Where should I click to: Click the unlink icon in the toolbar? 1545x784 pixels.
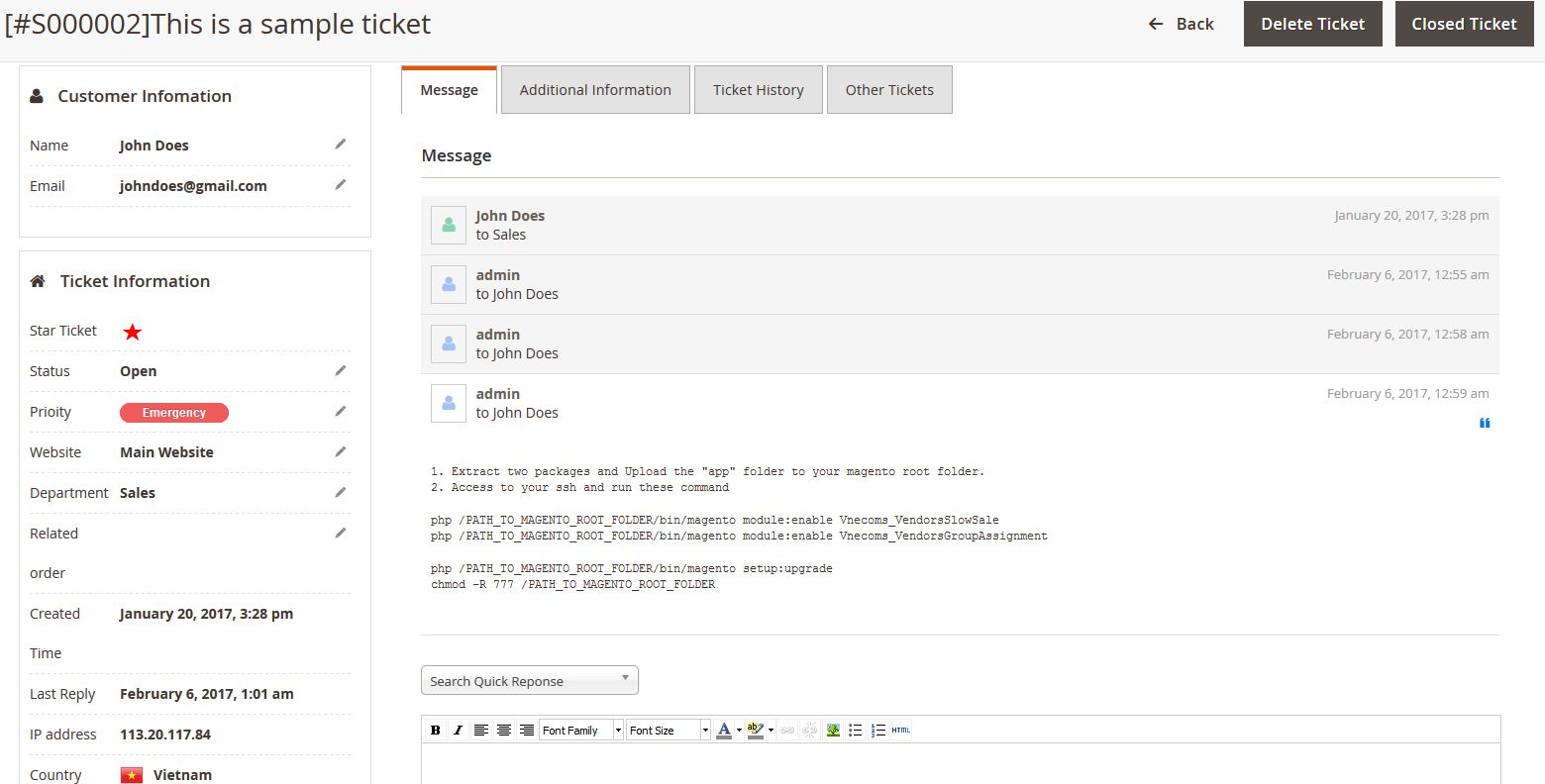(810, 730)
